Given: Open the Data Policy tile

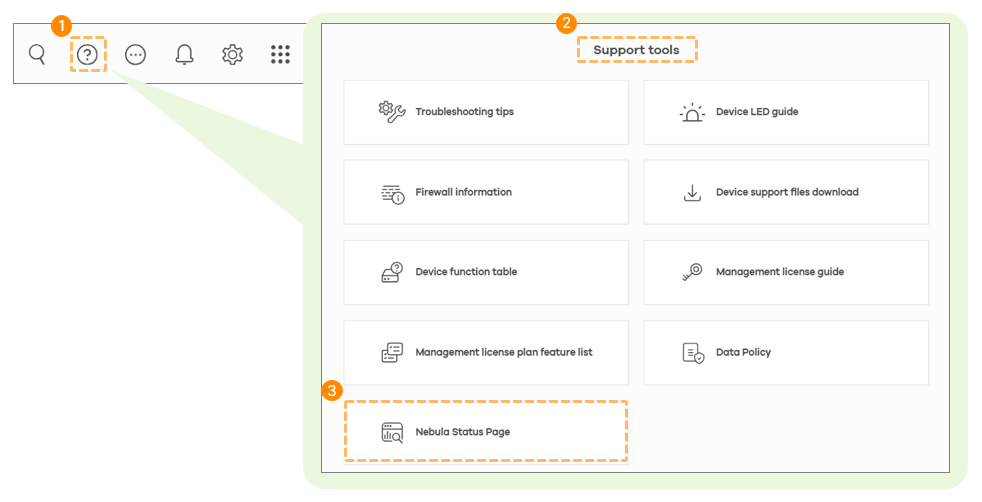Looking at the screenshot, I should [786, 352].
